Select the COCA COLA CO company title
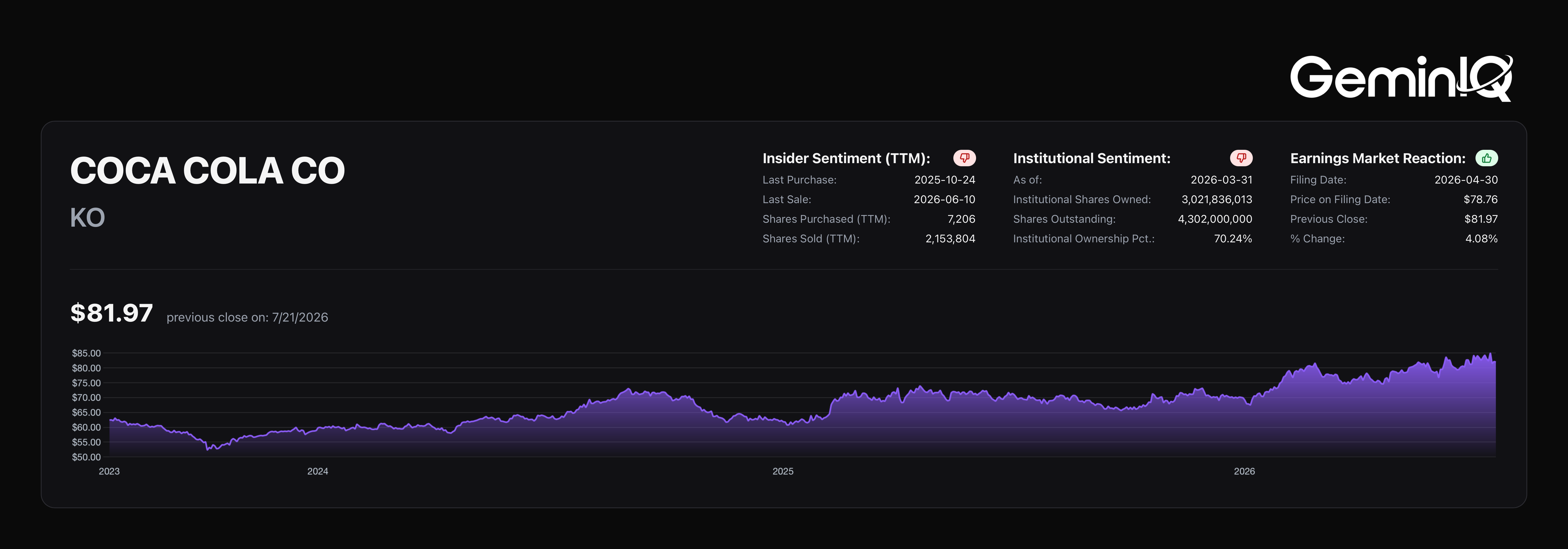The width and height of the screenshot is (1568, 549). tap(207, 170)
